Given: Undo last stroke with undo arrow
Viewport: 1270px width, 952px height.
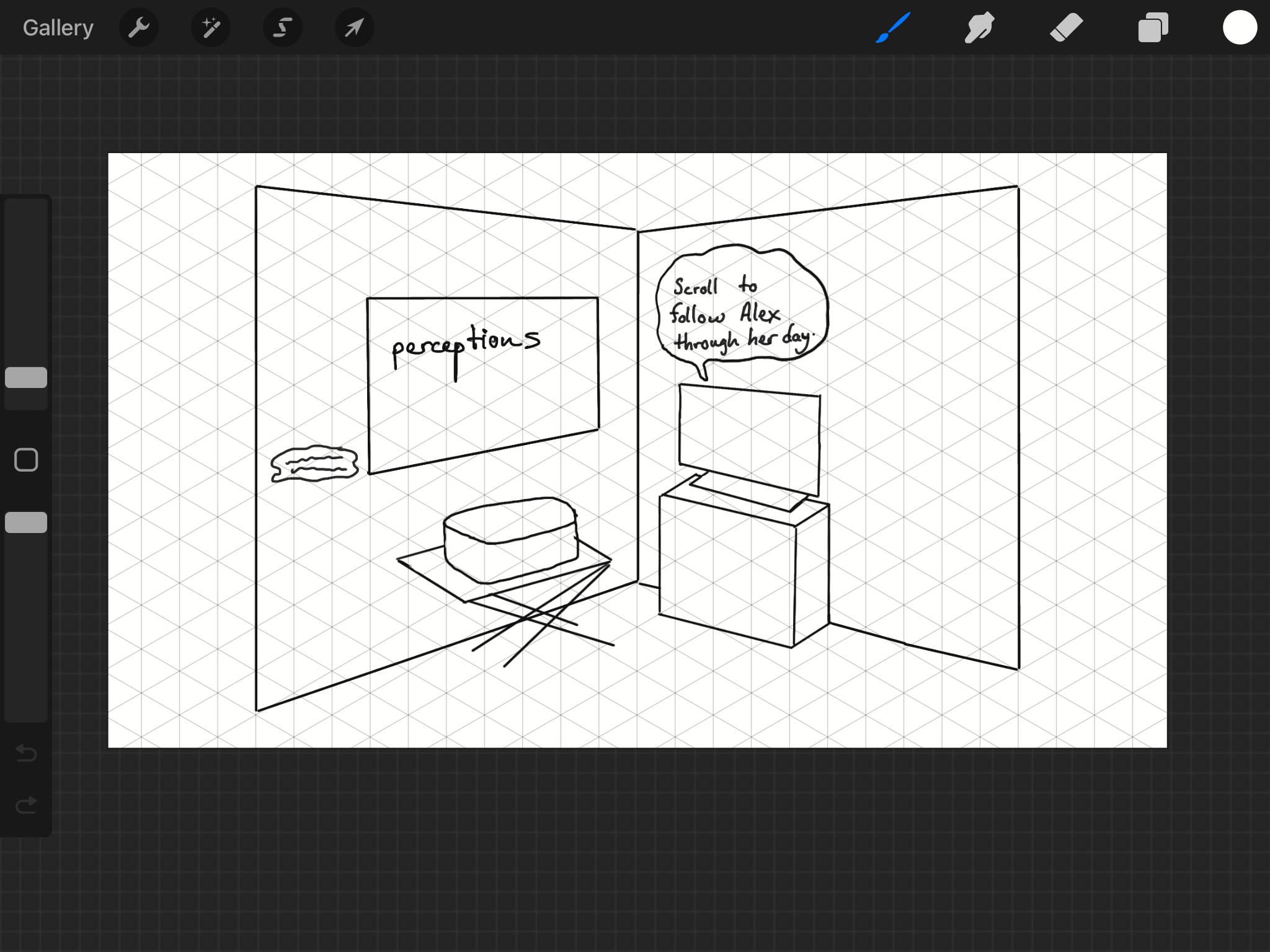Looking at the screenshot, I should (26, 753).
